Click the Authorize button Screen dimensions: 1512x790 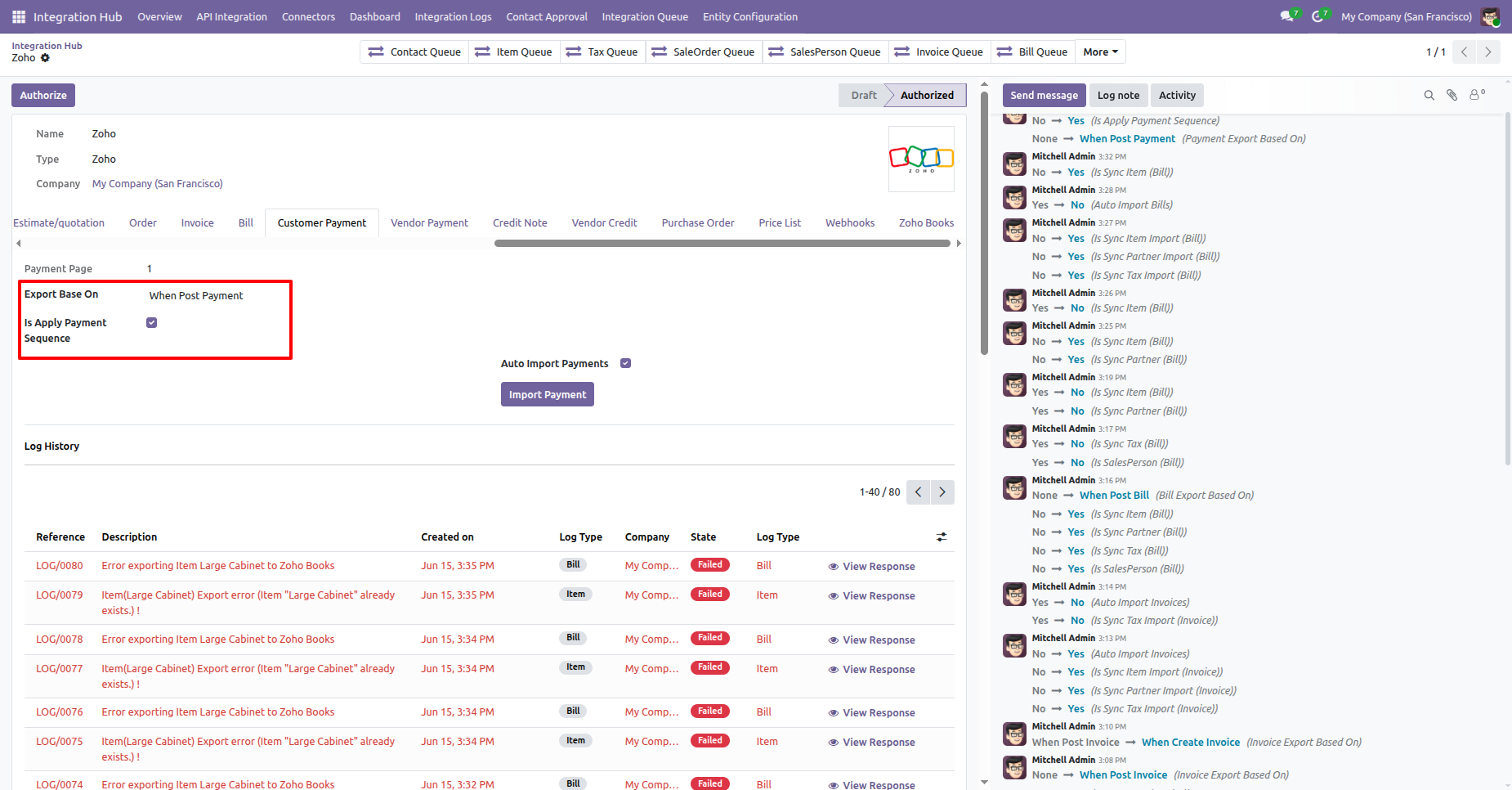click(x=43, y=95)
